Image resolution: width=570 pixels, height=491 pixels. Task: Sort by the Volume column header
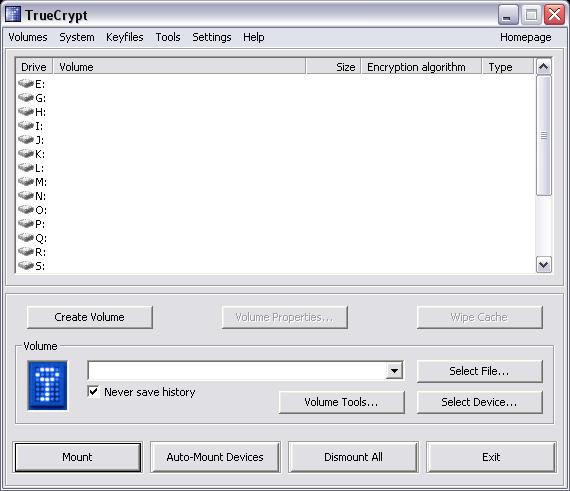point(179,67)
